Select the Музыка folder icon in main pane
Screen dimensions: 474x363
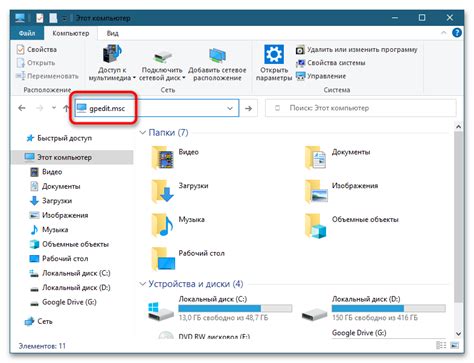(163, 225)
